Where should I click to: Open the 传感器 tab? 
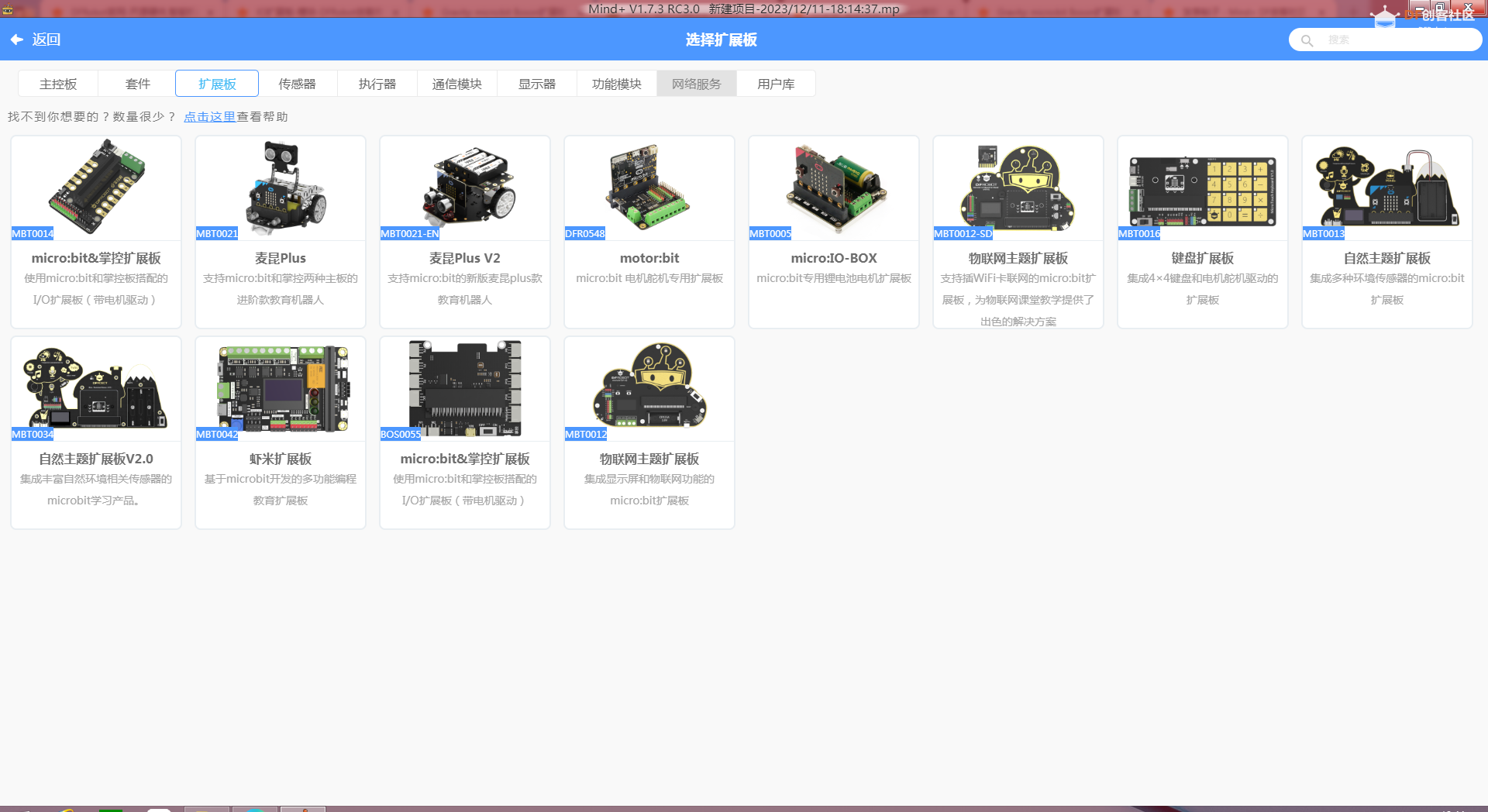click(x=298, y=84)
